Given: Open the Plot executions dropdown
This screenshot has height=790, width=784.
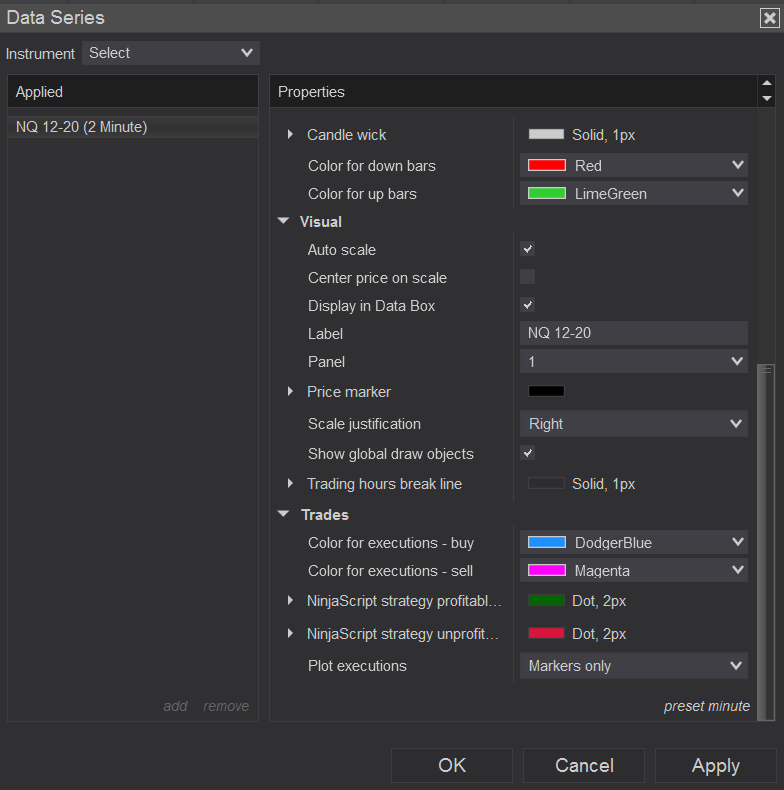Looking at the screenshot, I should [634, 666].
